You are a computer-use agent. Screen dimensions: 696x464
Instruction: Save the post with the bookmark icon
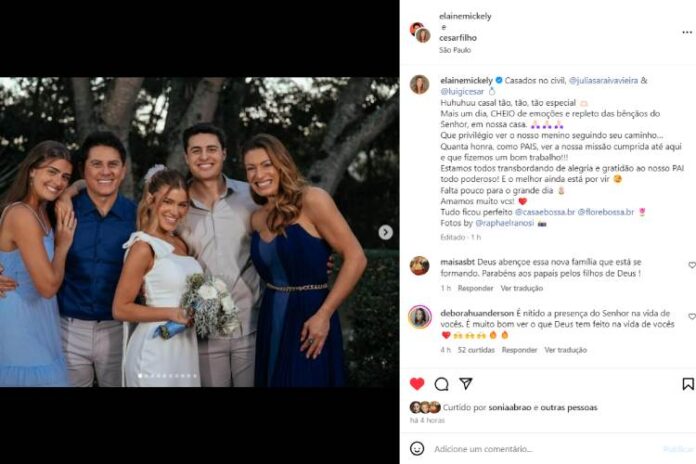(x=688, y=384)
